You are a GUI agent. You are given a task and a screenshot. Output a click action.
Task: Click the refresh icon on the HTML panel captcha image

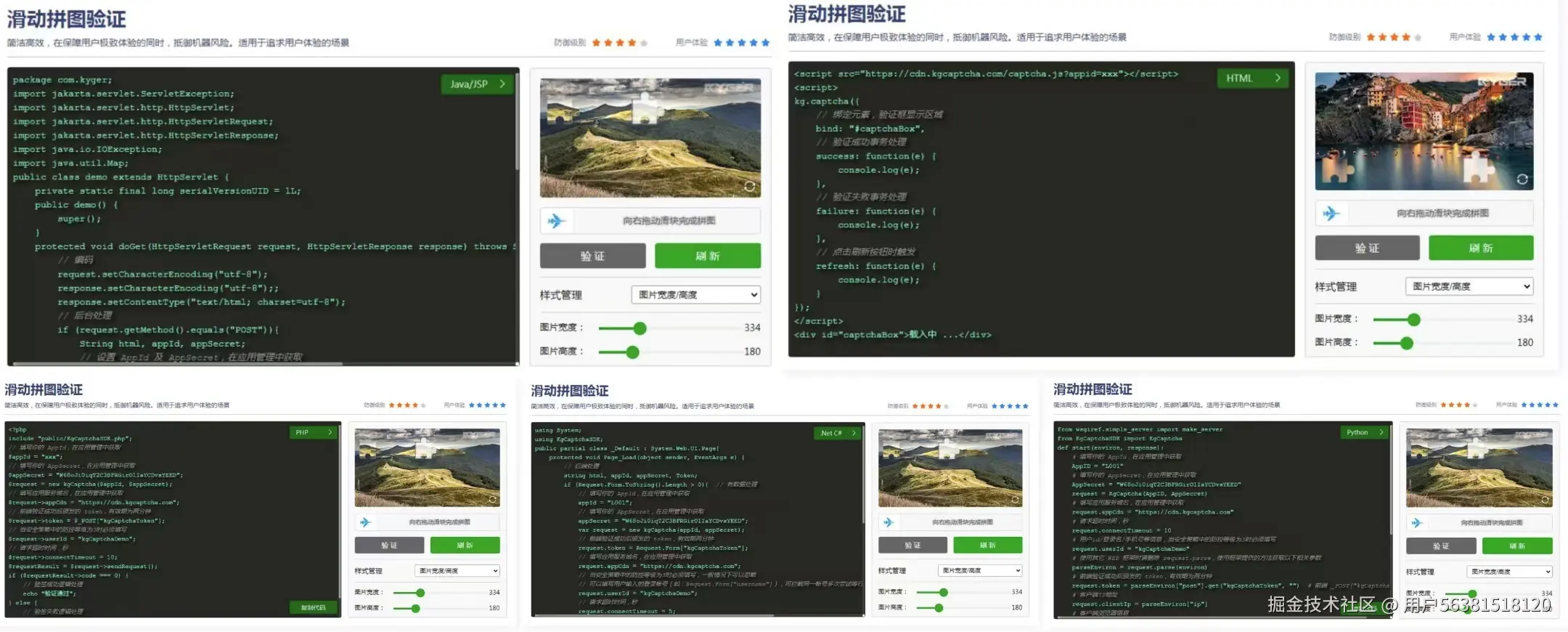tap(1522, 179)
